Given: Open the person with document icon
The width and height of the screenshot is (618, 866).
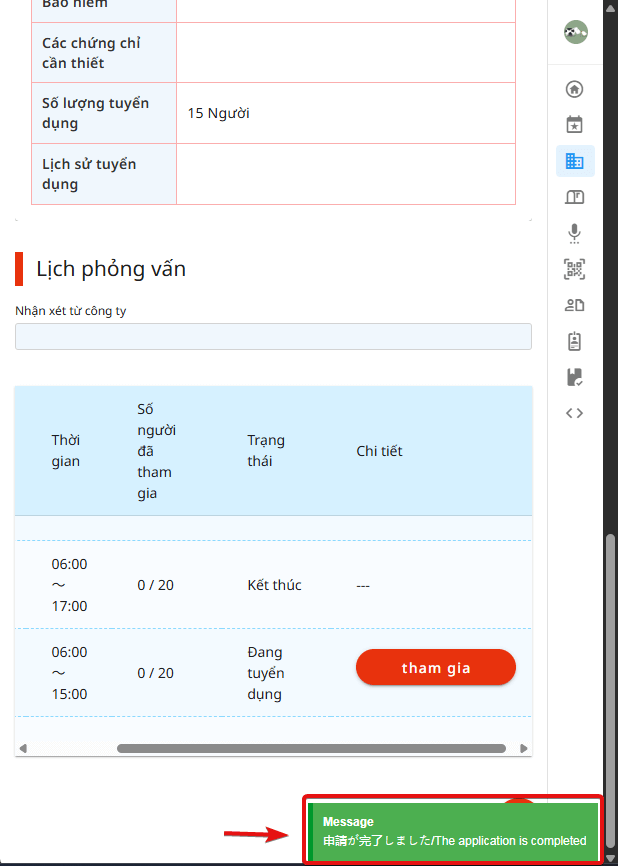Looking at the screenshot, I should point(574,305).
